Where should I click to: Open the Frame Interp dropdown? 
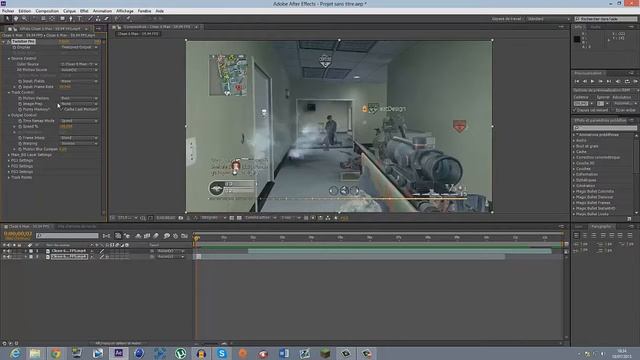click(79, 138)
